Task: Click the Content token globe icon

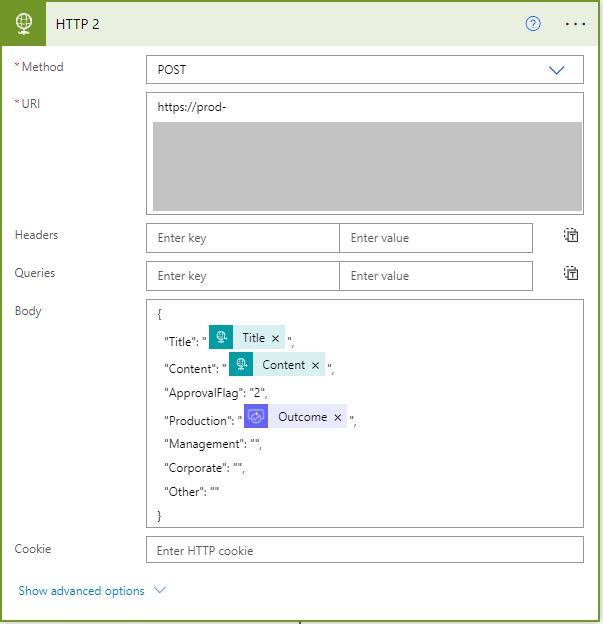Action: pyautogui.click(x=241, y=364)
